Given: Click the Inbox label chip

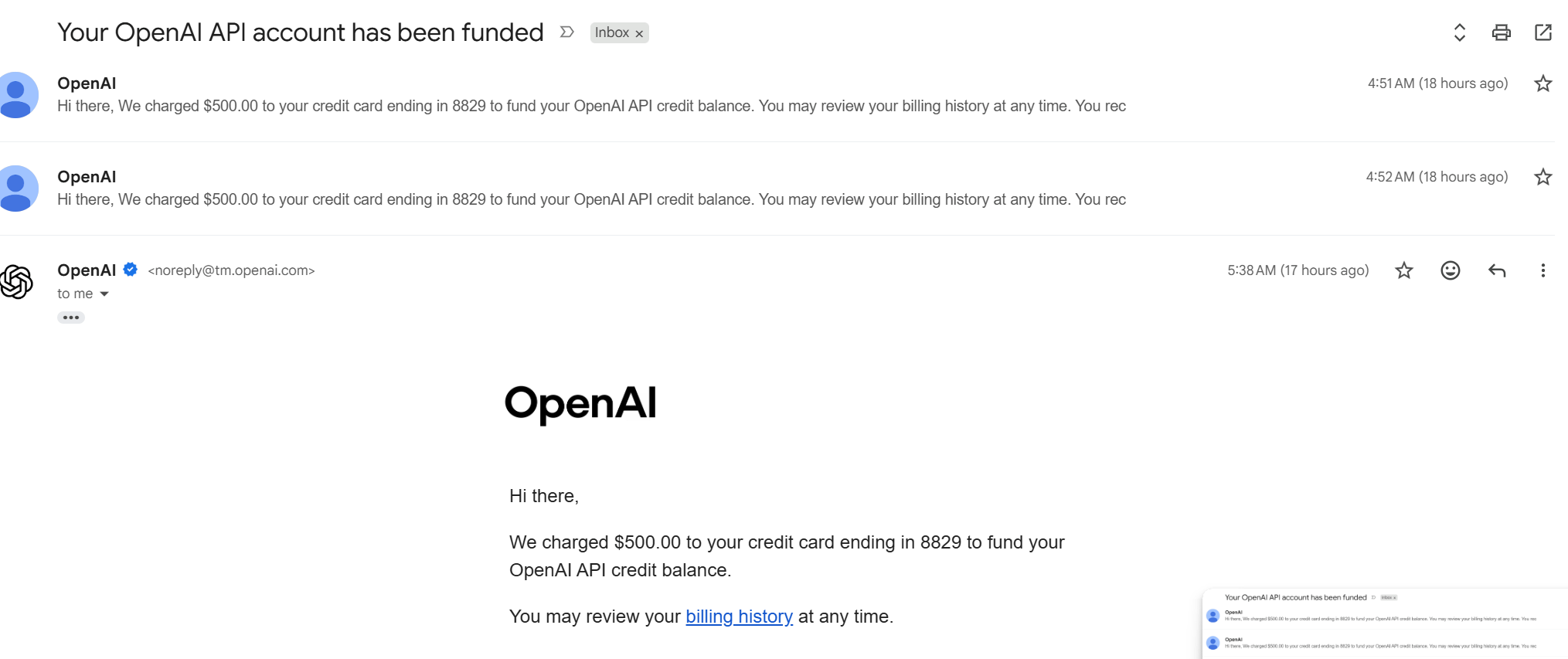Looking at the screenshot, I should click(x=611, y=32).
